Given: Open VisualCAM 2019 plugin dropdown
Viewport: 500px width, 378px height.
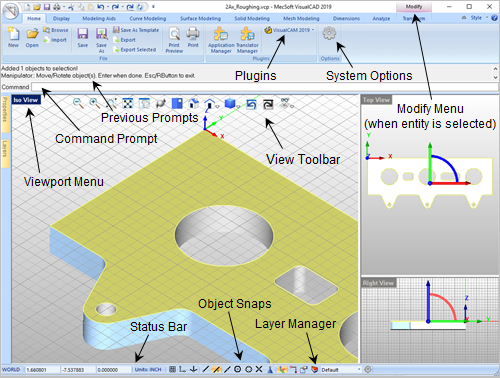Looking at the screenshot, I should (x=289, y=30).
